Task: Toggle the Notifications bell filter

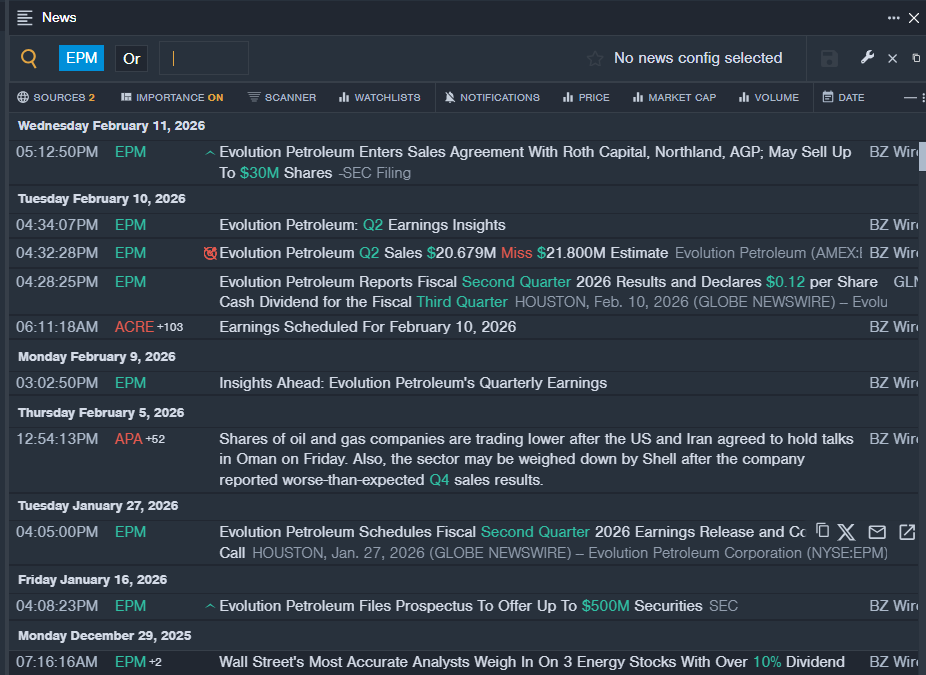Action: (x=492, y=97)
